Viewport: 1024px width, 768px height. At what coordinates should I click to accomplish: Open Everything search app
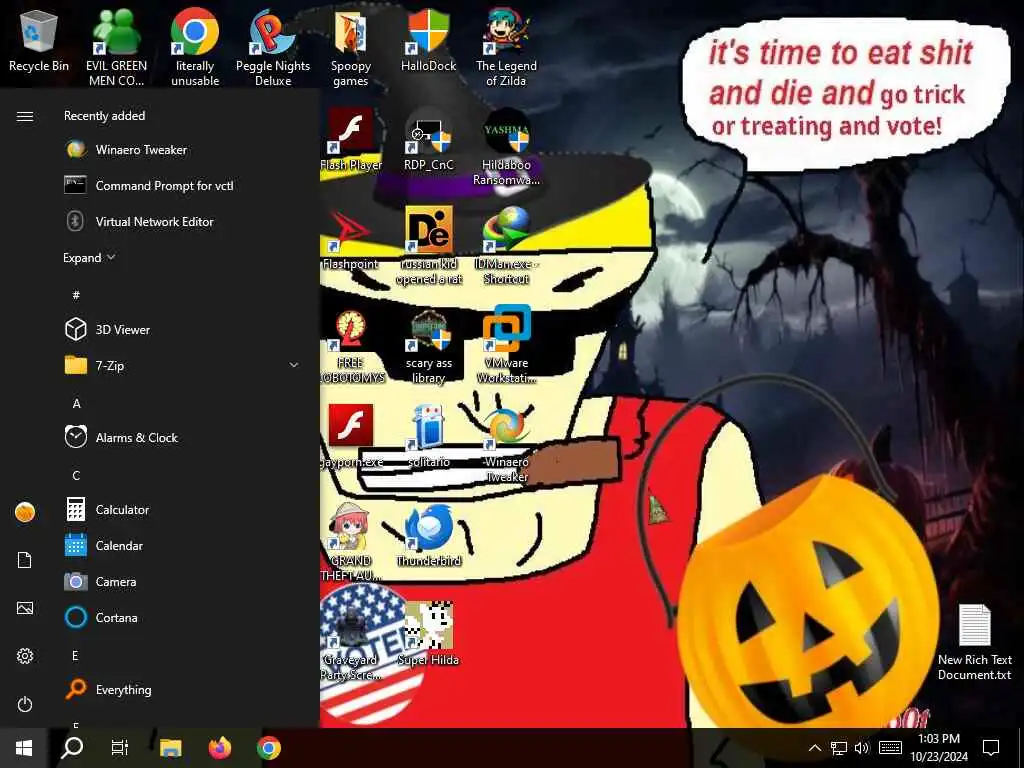pos(182,689)
